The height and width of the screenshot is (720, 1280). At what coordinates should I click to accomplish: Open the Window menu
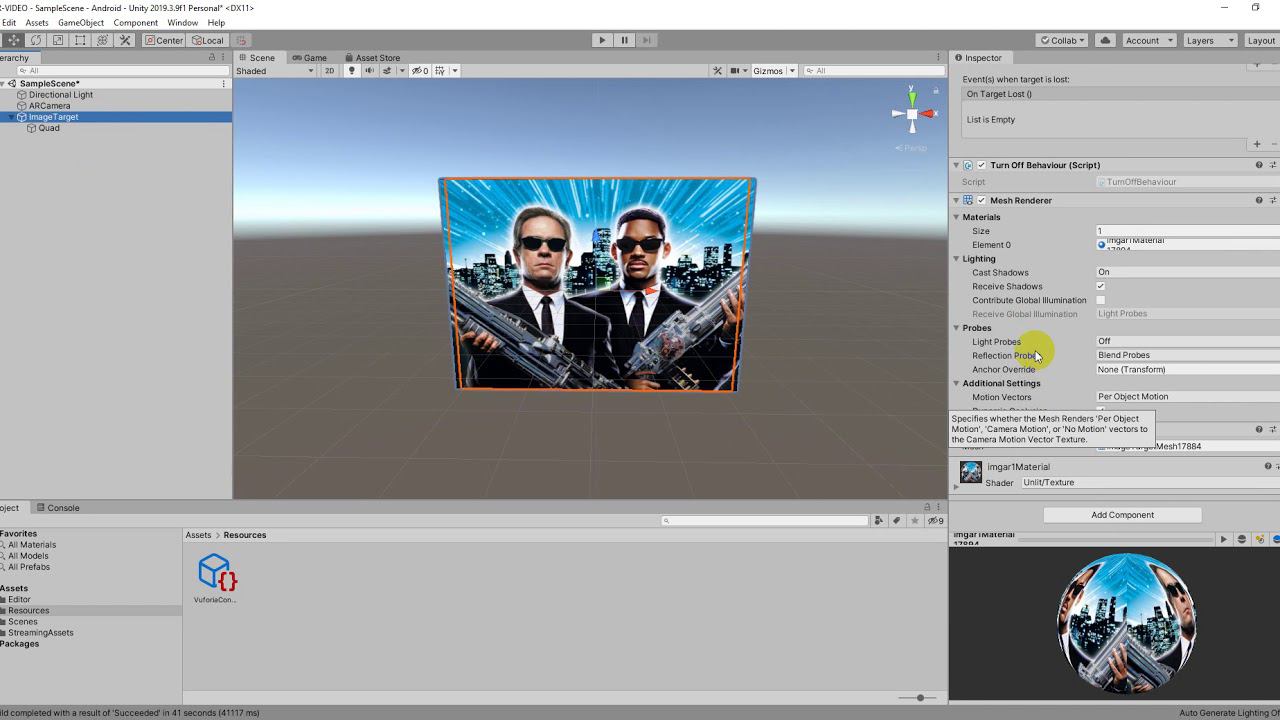(182, 22)
